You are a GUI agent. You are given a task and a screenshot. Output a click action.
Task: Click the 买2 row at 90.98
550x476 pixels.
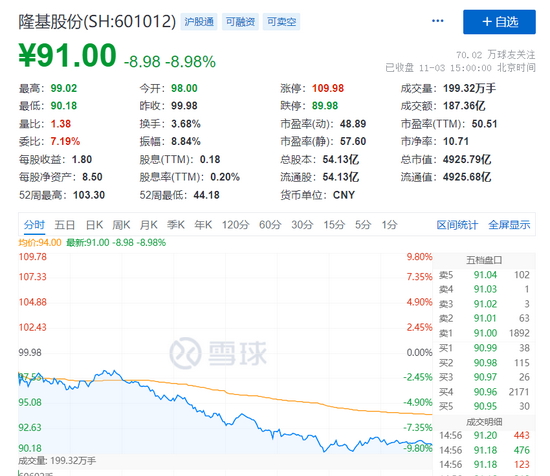point(484,363)
